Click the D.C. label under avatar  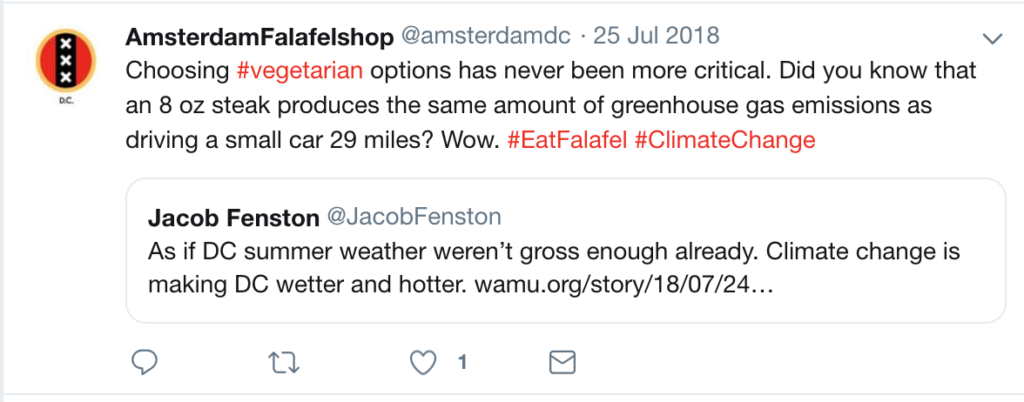click(x=65, y=103)
